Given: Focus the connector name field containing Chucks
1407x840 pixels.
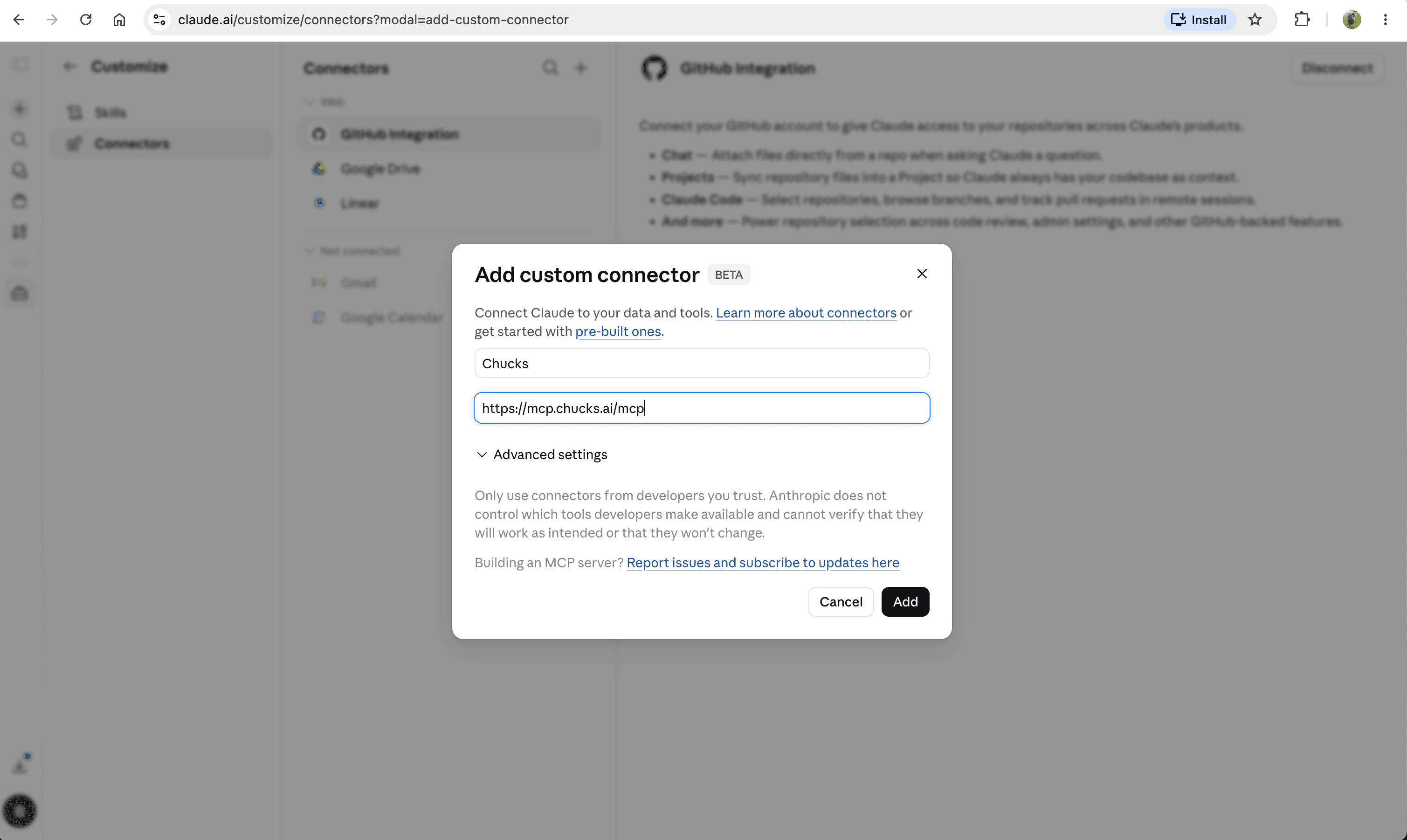Looking at the screenshot, I should (701, 364).
